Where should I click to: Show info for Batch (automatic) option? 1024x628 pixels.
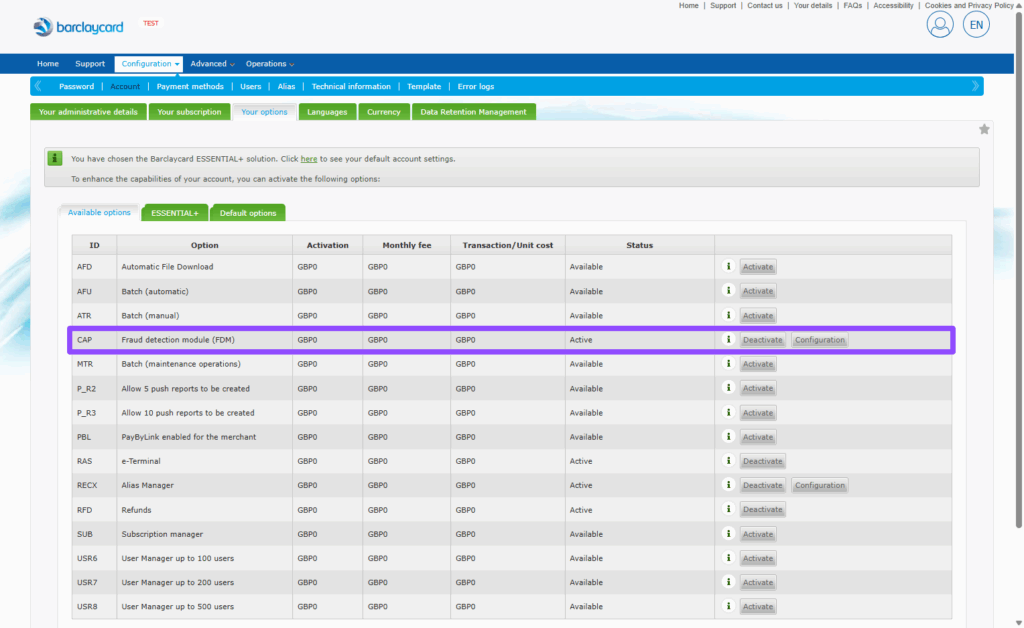click(728, 290)
